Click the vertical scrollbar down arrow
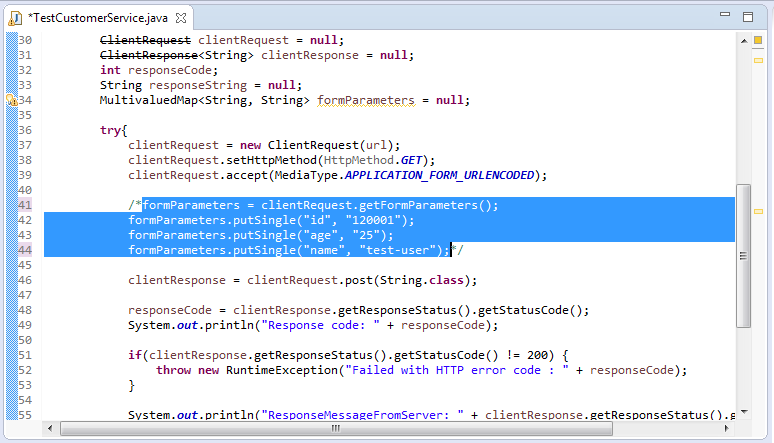Screen dimensions: 774x443 point(744,412)
